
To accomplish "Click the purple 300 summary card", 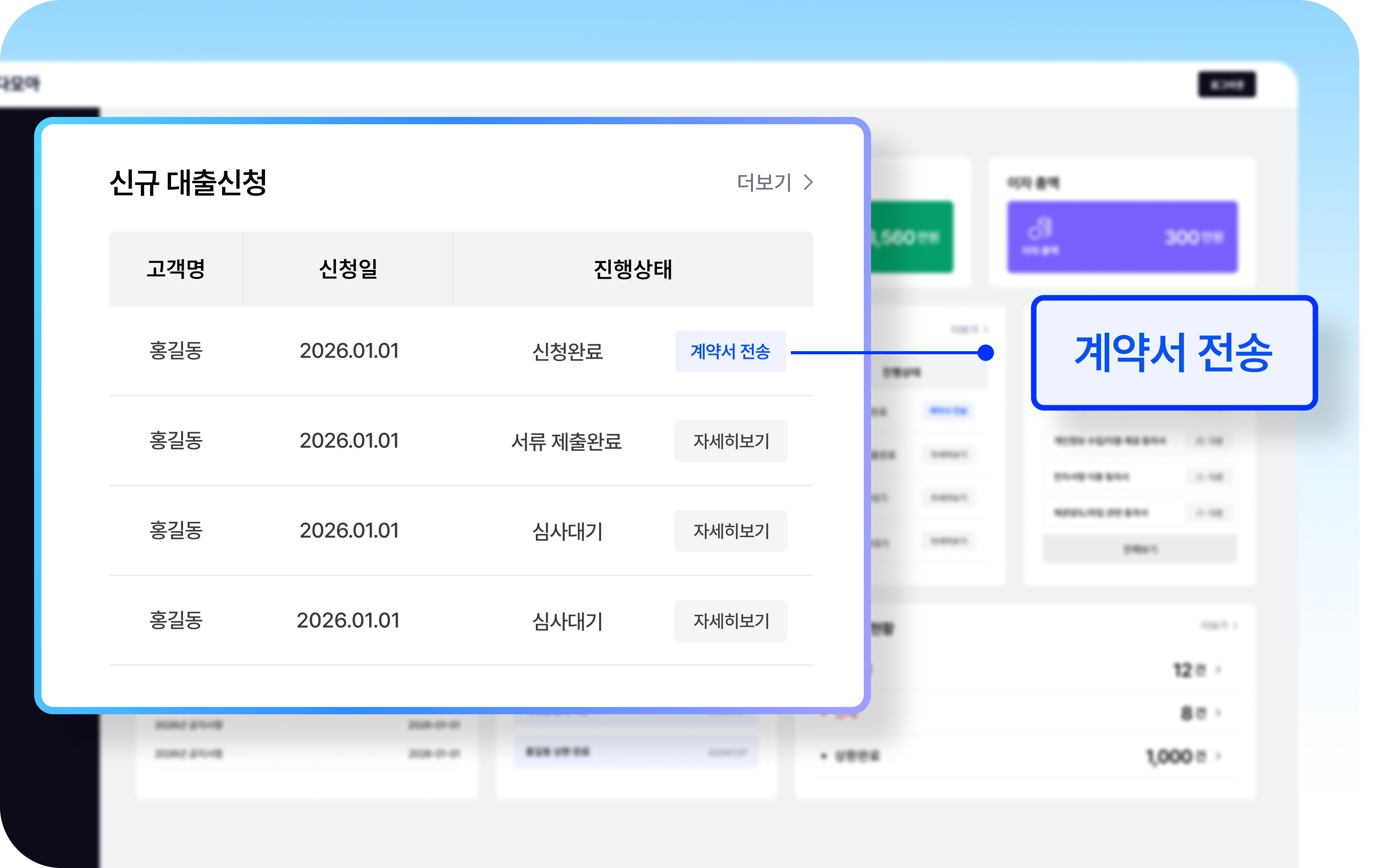I will 1122,237.
